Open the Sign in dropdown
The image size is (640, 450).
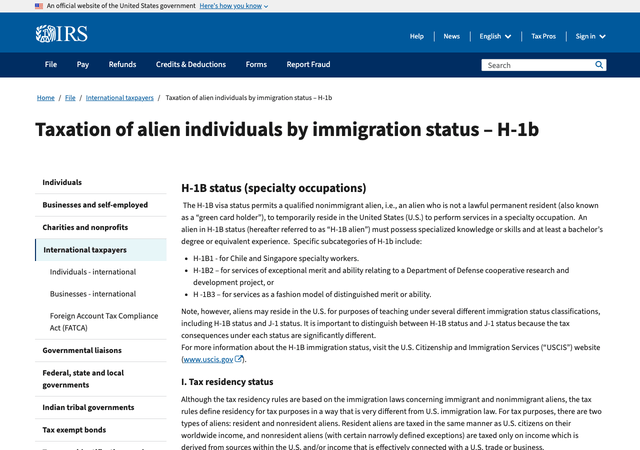pyautogui.click(x=590, y=36)
